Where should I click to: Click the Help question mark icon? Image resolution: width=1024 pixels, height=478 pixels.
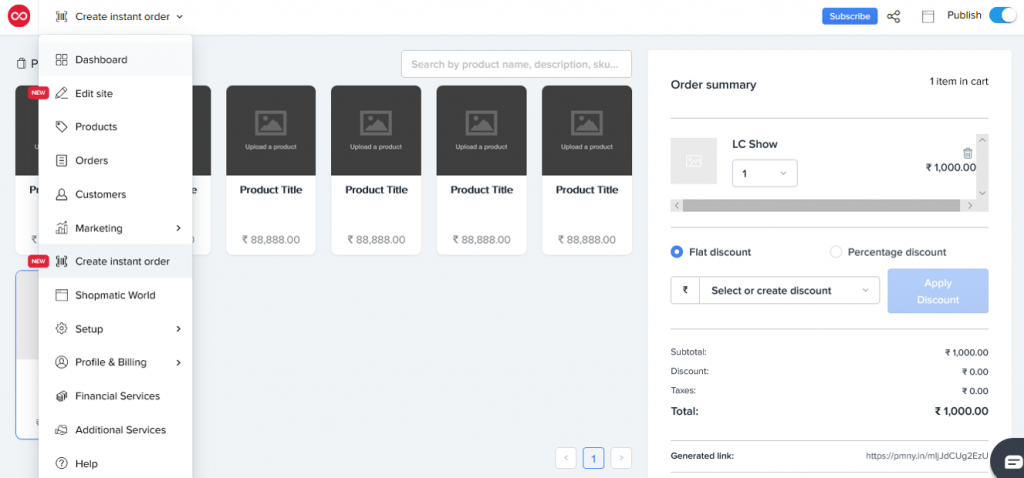(61, 464)
